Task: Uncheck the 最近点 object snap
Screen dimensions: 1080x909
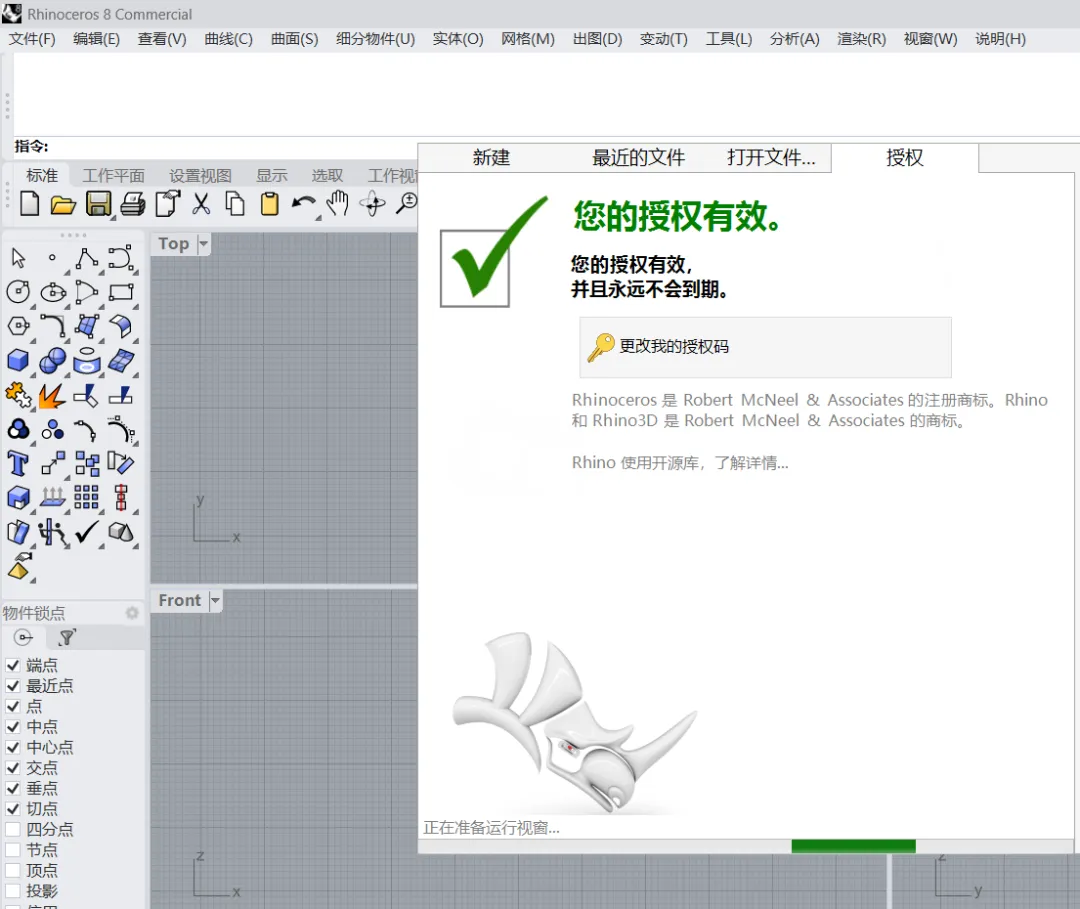Action: pos(12,686)
